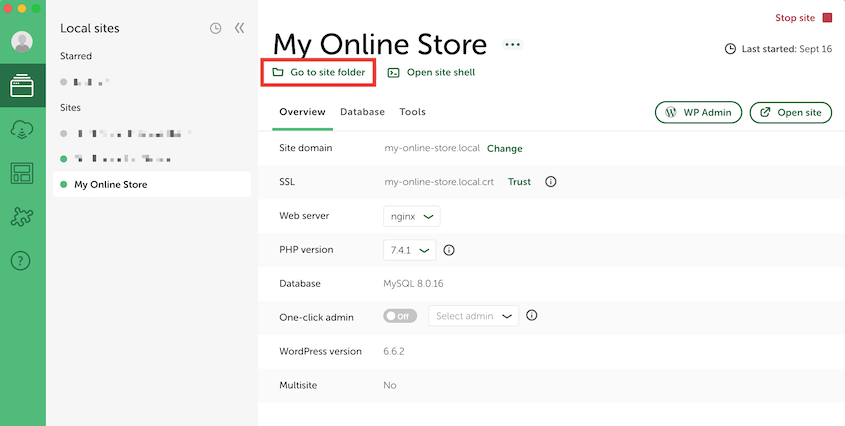Open the Blueprints sidebar icon
845x426 pixels.
(x=22, y=173)
